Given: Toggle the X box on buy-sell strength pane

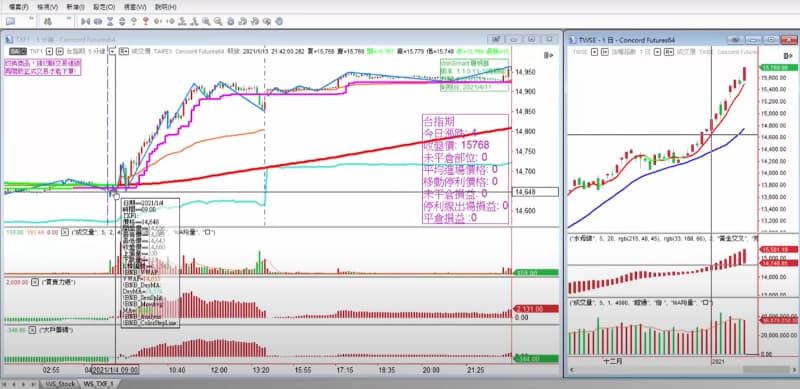Looking at the screenshot, I should (35, 281).
